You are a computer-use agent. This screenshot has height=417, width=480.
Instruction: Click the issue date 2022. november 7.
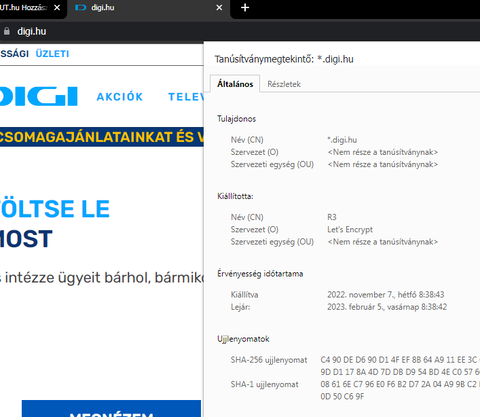click(386, 295)
